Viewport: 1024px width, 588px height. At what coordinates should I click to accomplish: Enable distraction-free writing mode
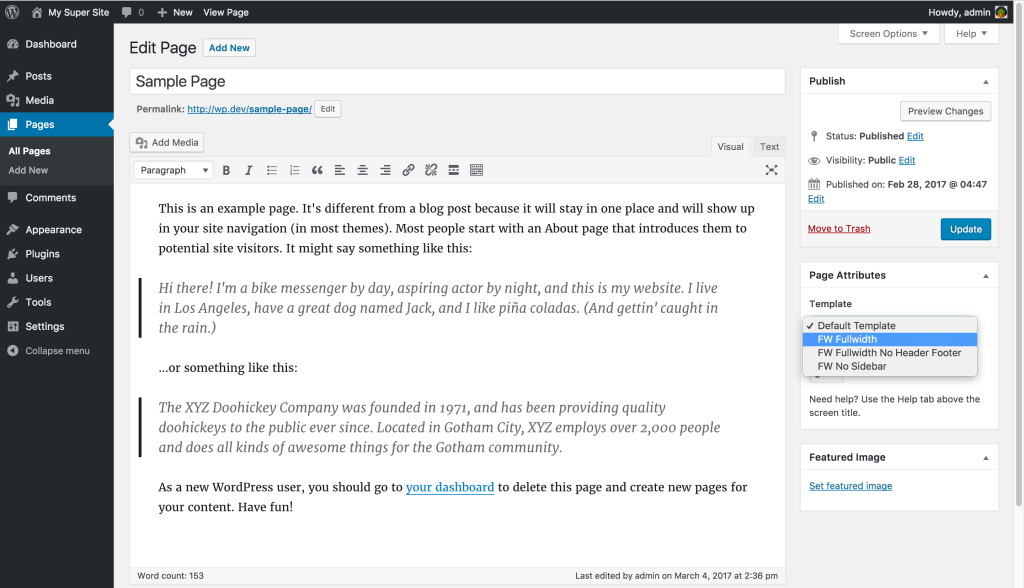tap(771, 170)
